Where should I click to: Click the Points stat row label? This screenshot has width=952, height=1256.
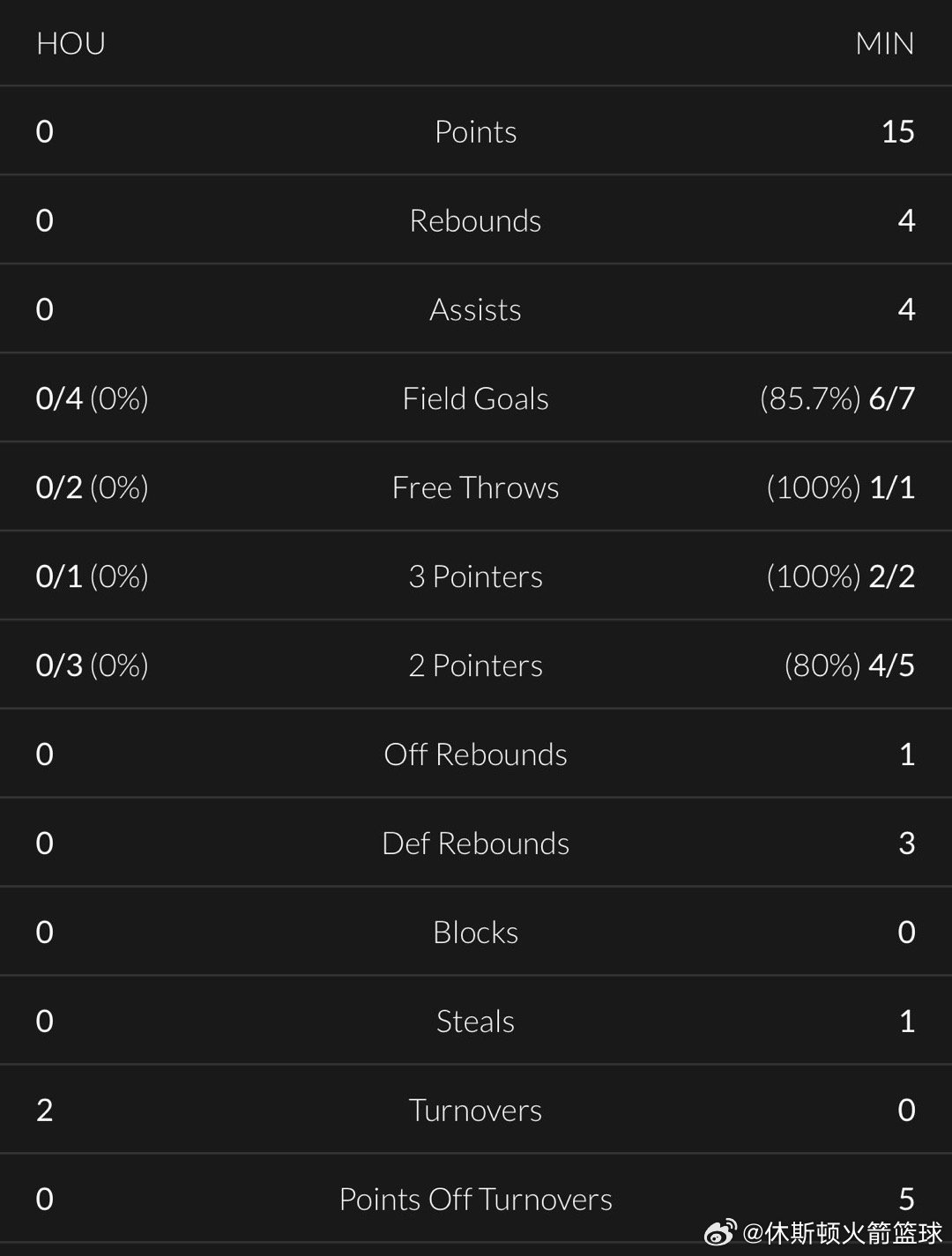pos(475,131)
